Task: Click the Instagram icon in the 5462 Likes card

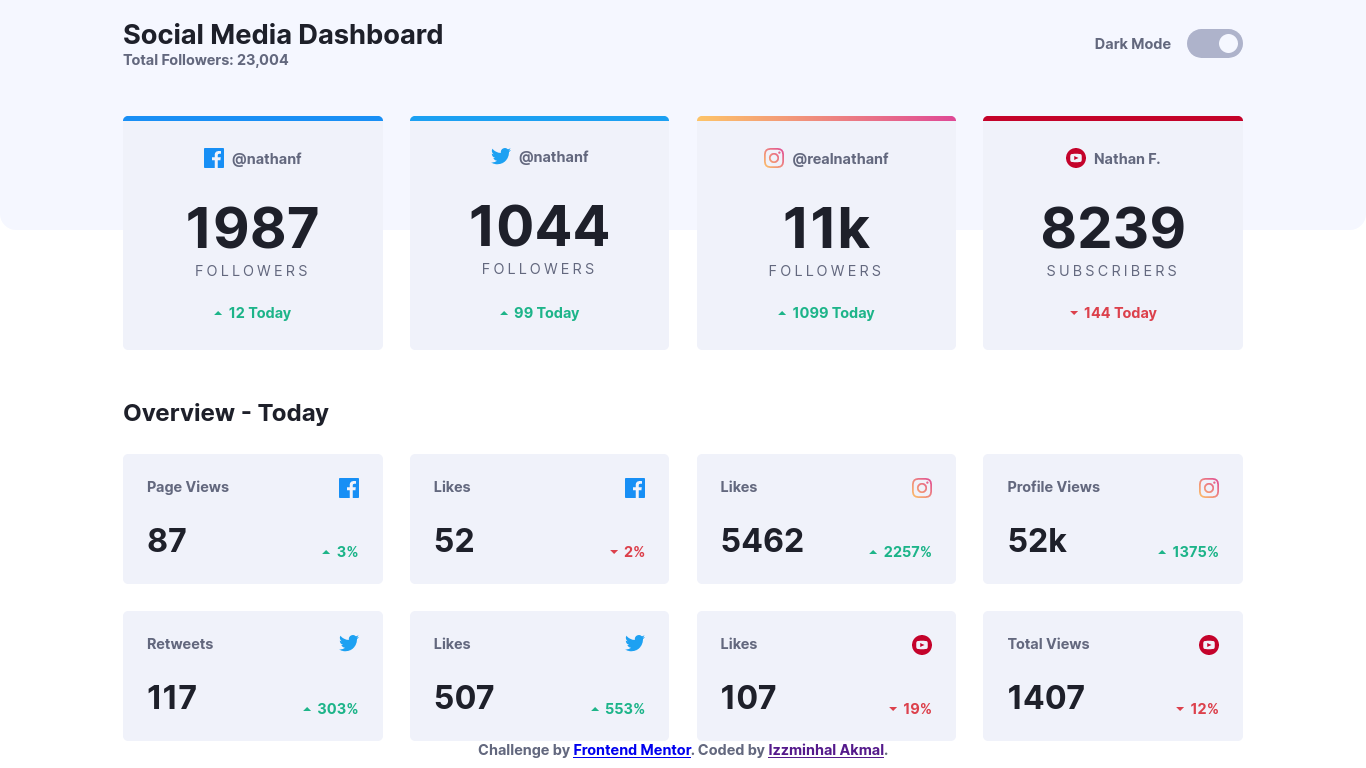Action: coord(922,488)
